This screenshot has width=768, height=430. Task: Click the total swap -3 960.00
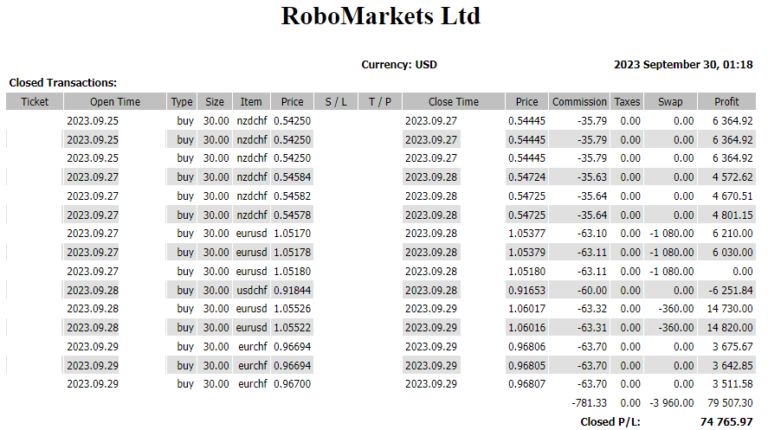[x=672, y=403]
